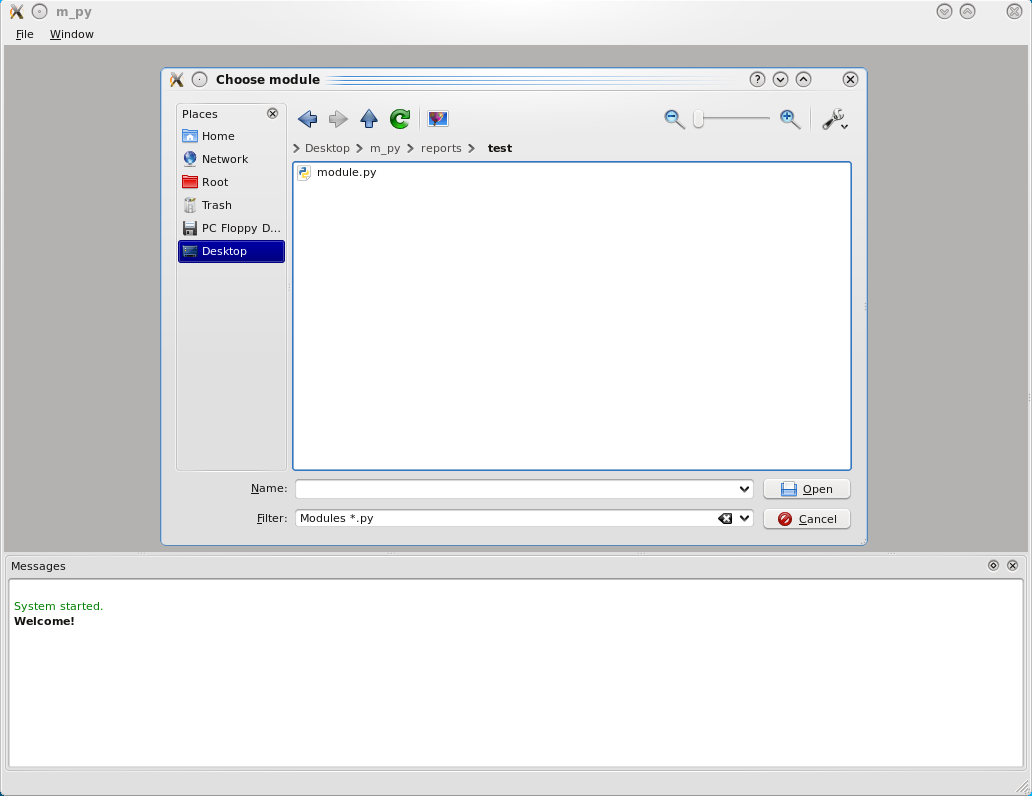Go to parent folder with up arrow
Image resolution: width=1032 pixels, height=796 pixels.
click(369, 119)
